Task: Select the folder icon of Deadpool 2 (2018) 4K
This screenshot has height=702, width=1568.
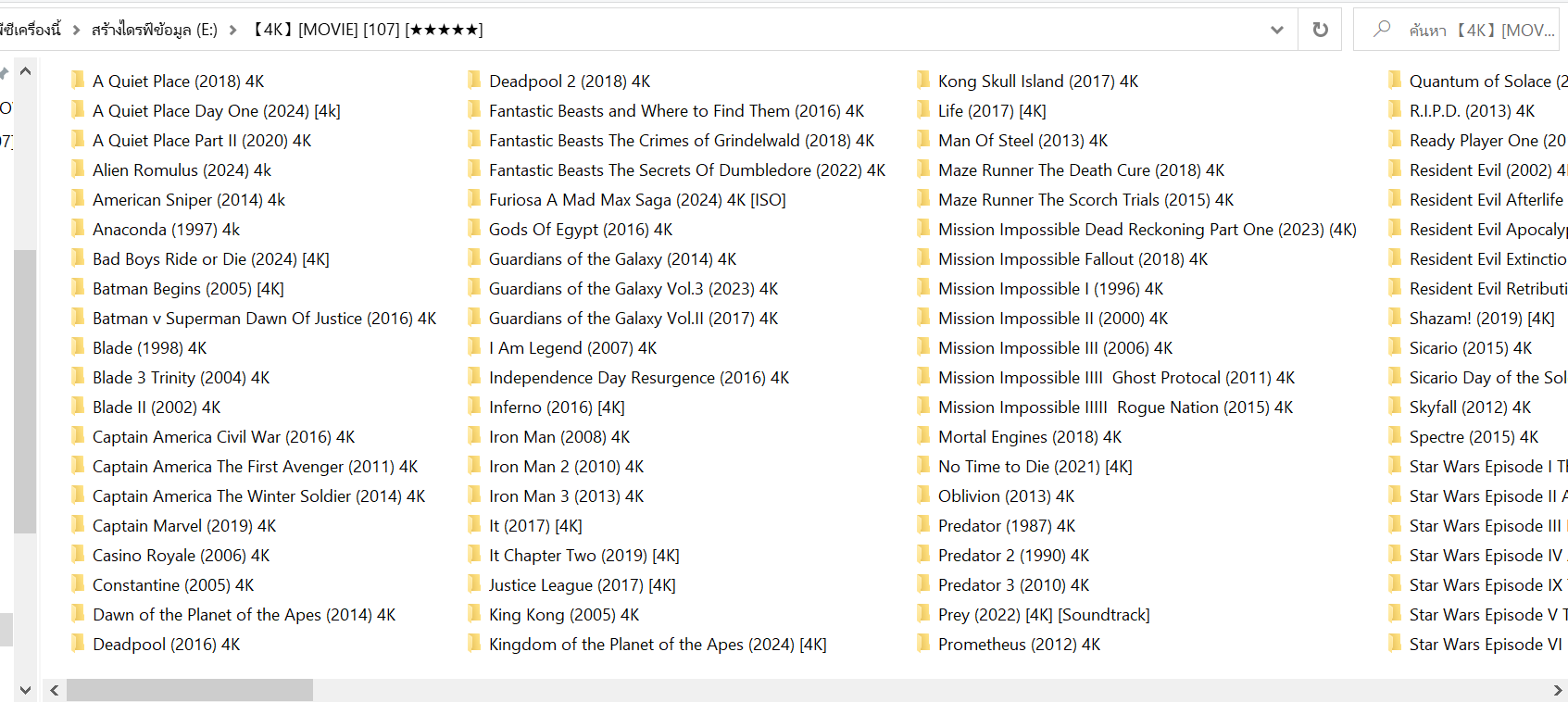Action: [x=474, y=81]
